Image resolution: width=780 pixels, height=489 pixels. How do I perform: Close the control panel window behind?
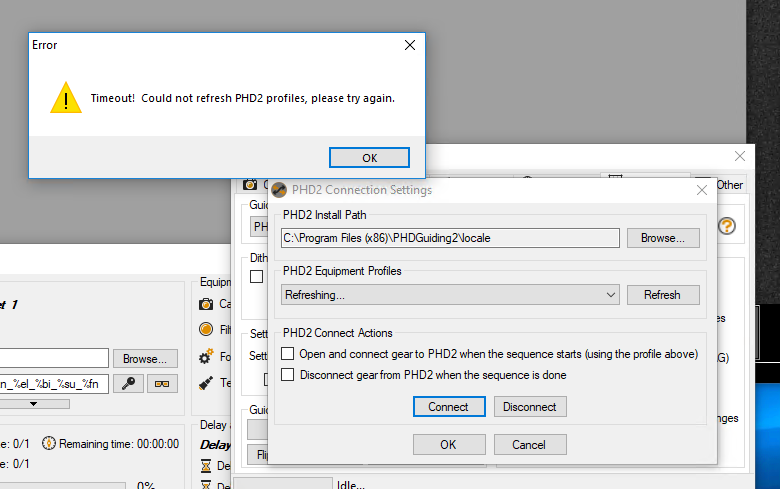pyautogui.click(x=740, y=156)
